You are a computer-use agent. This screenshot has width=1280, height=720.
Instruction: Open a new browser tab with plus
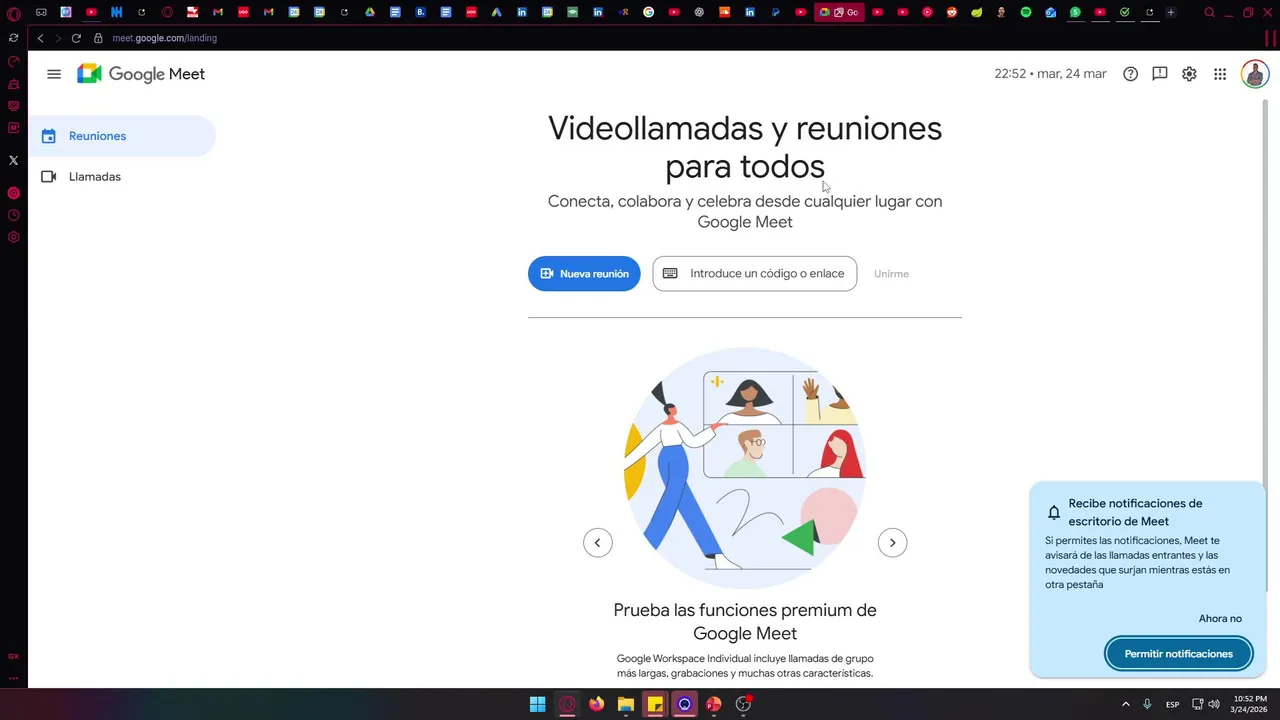[x=1171, y=12]
